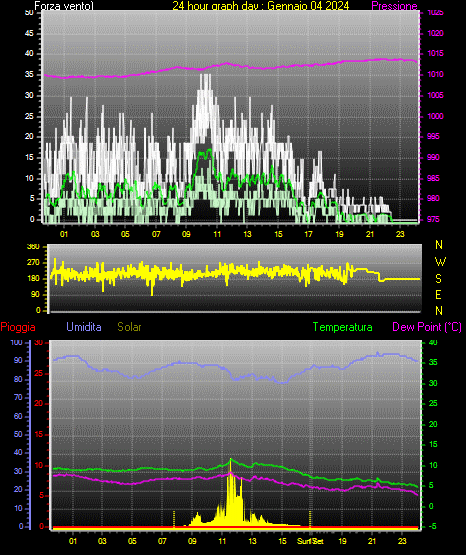Click hour label 21 on bottom graph axis
The image size is (466, 555).
click(372, 541)
